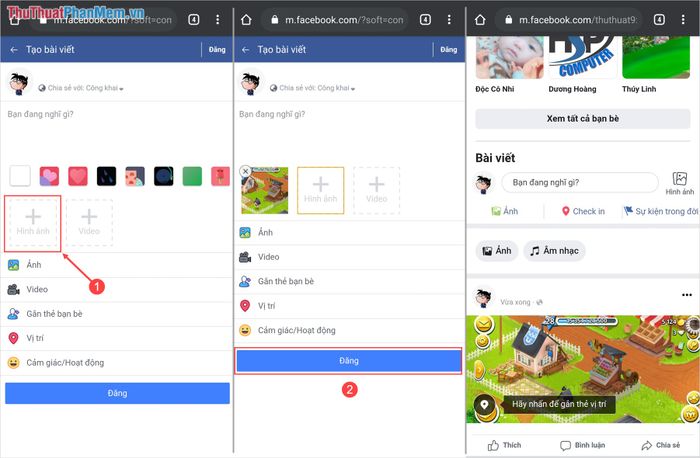Viewport: 700px width, 458px height.
Task: Click the Check in location pin icon
Action: coord(566,212)
